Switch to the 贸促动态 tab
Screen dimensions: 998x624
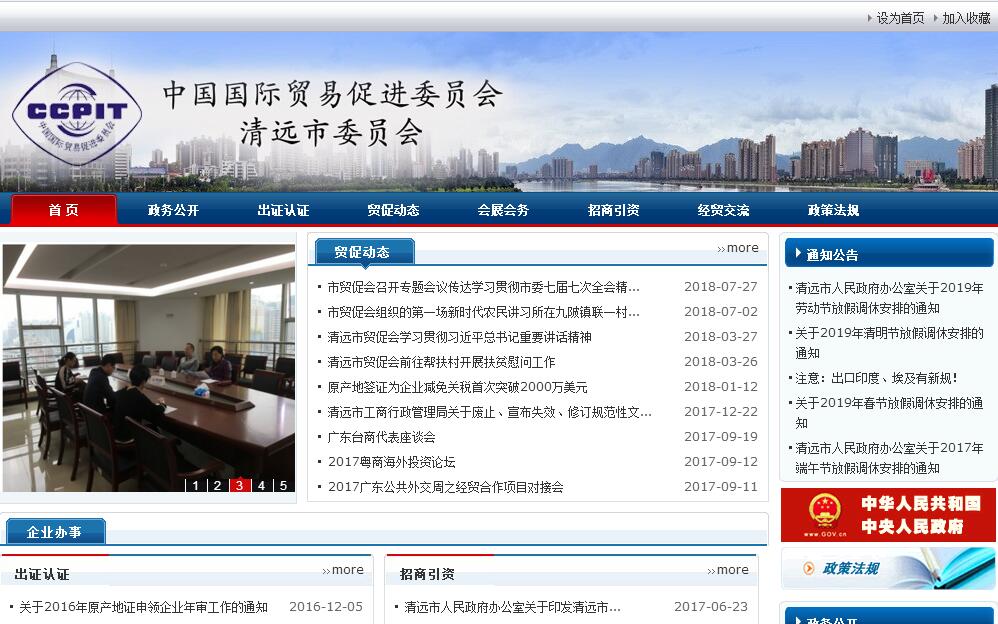[x=362, y=251]
